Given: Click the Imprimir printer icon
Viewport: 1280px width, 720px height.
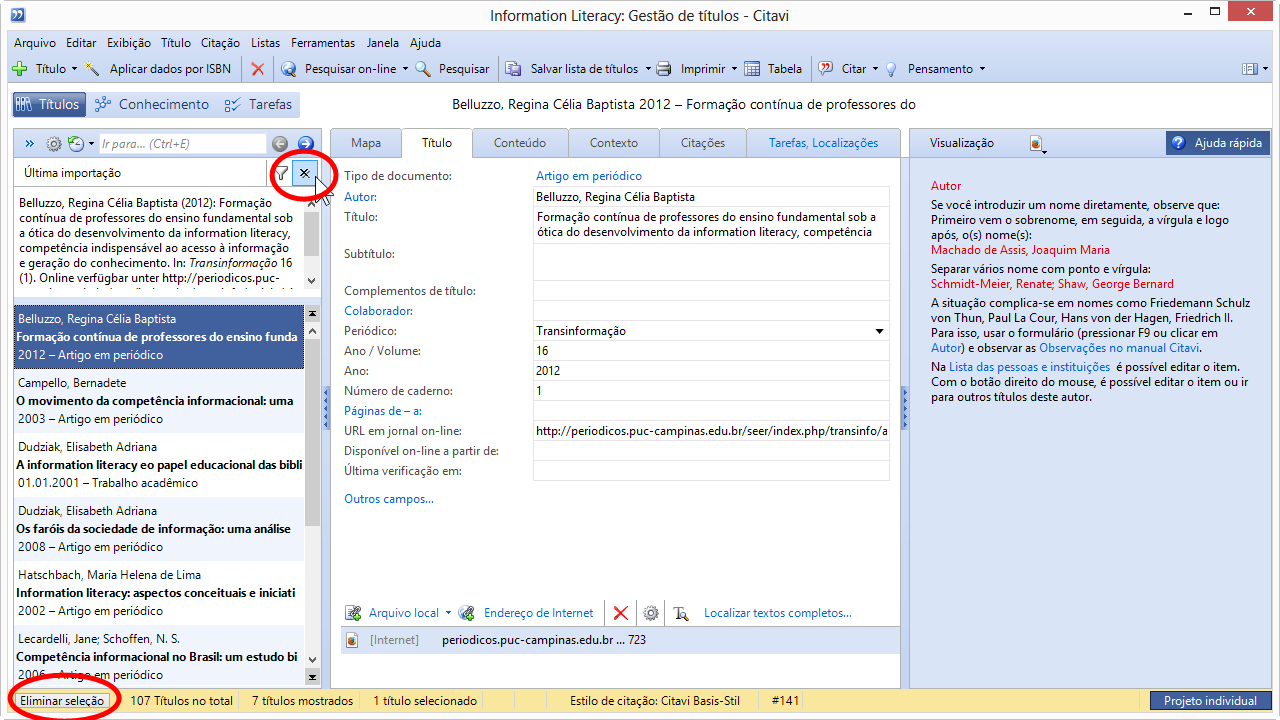Looking at the screenshot, I should pyautogui.click(x=664, y=69).
